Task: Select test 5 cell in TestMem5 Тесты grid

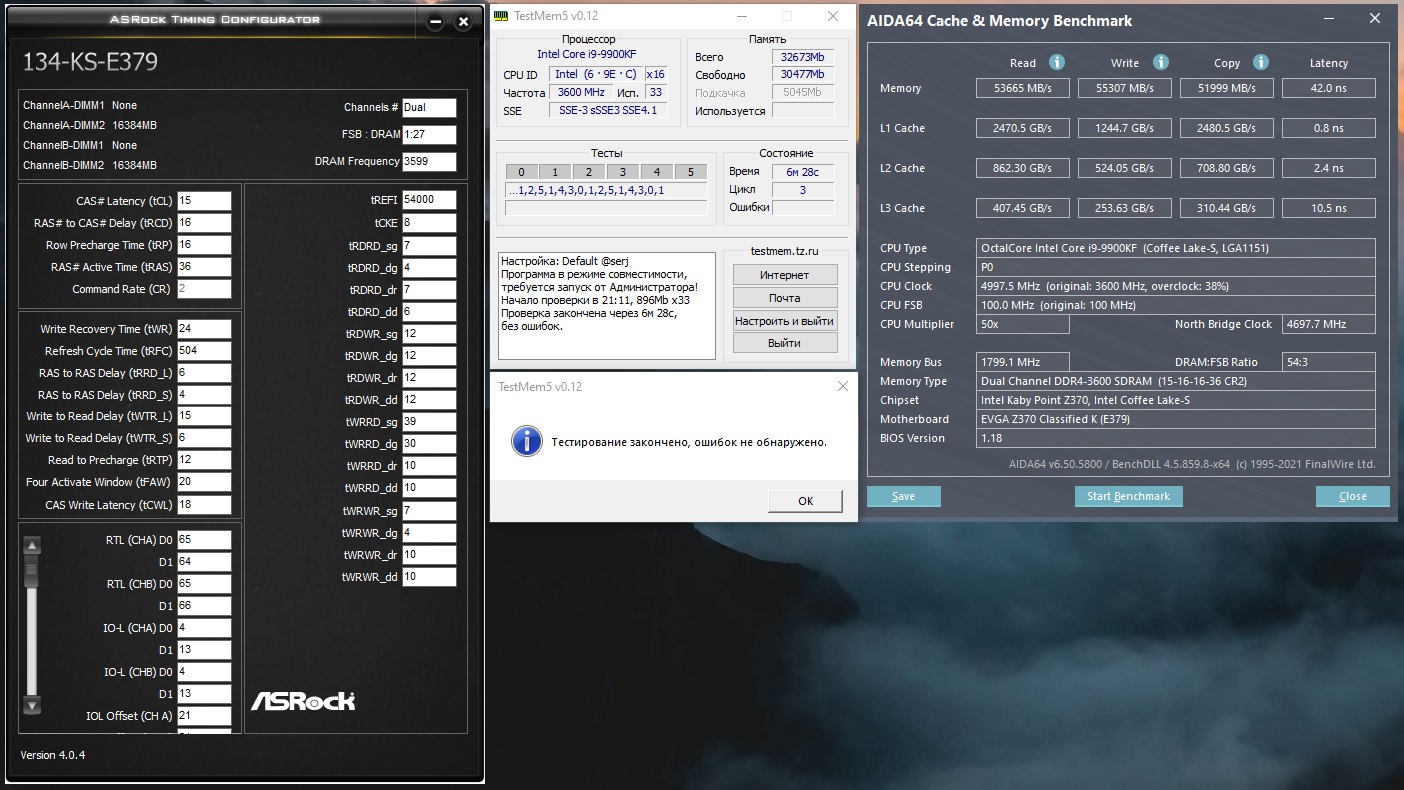Action: click(x=690, y=172)
